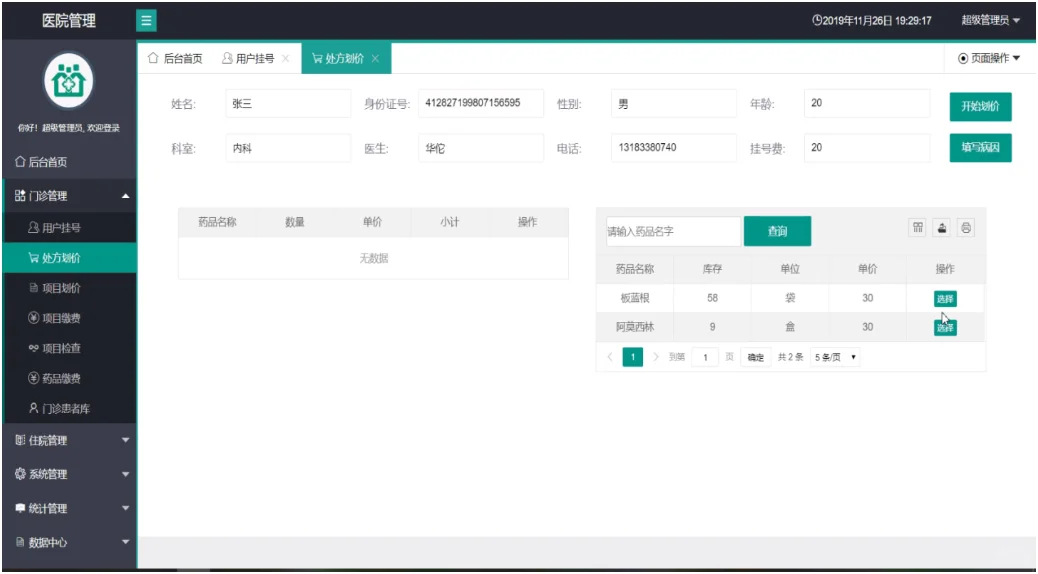This screenshot has height=574, width=1038.
Task: Click the 性别 input field
Action: click(674, 103)
